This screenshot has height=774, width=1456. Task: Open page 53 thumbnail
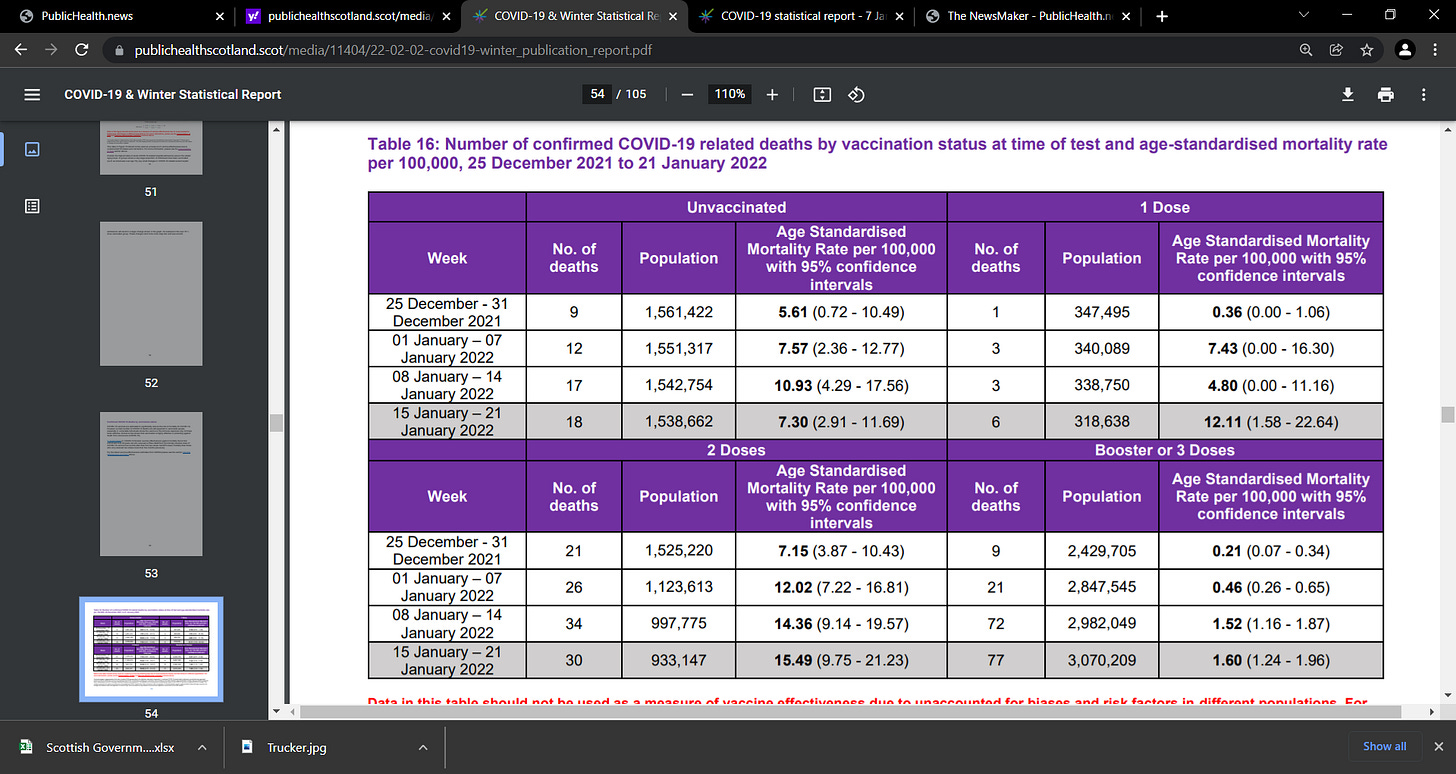point(151,484)
